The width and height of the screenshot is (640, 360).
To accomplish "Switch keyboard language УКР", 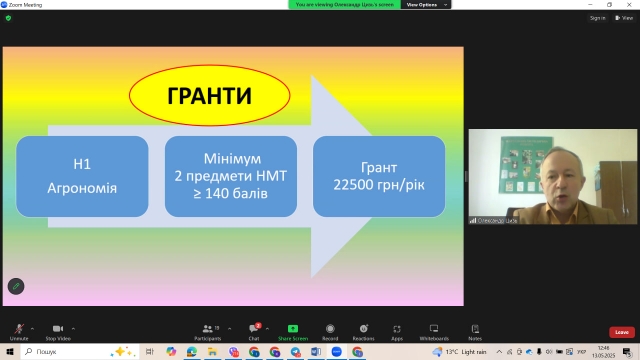I will (x=582, y=351).
